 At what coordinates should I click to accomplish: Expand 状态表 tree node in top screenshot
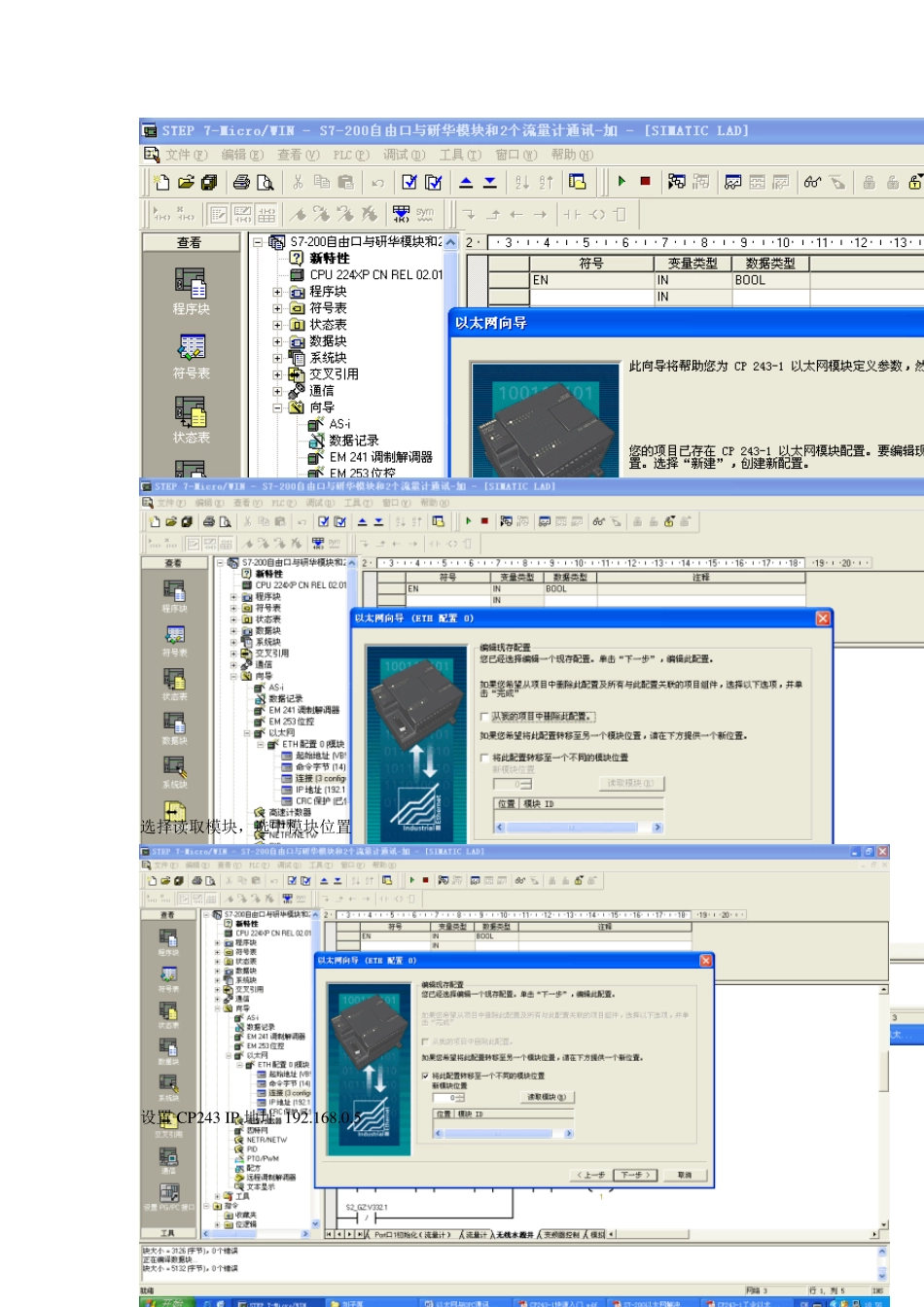pos(277,325)
